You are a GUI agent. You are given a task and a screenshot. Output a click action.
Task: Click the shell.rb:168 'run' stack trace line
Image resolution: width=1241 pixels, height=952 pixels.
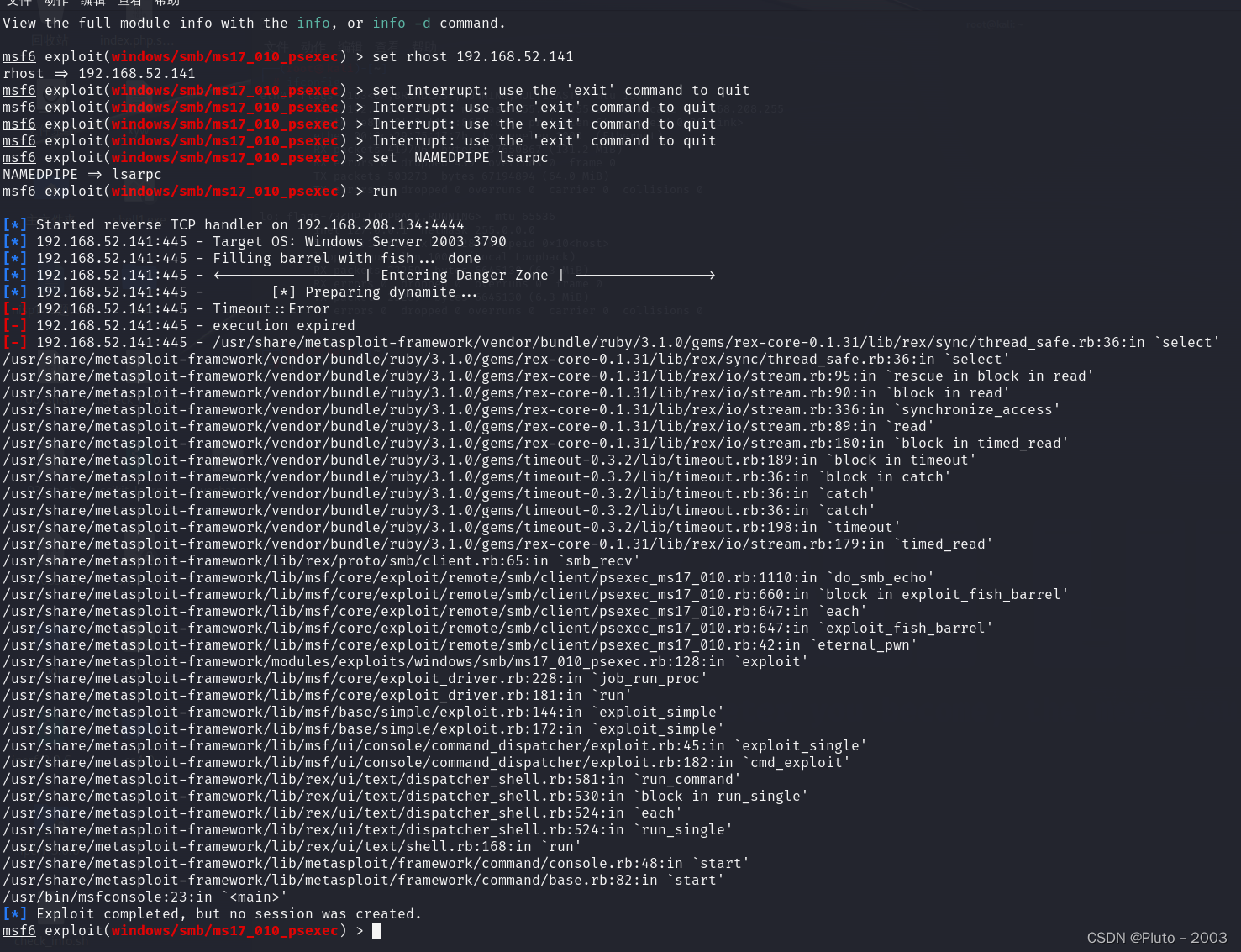[x=292, y=846]
